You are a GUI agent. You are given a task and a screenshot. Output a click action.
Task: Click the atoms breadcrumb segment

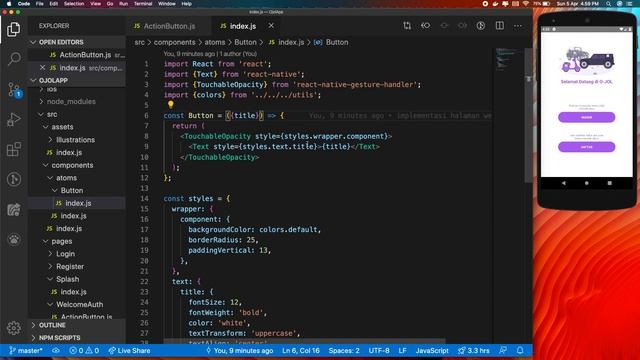215,42
